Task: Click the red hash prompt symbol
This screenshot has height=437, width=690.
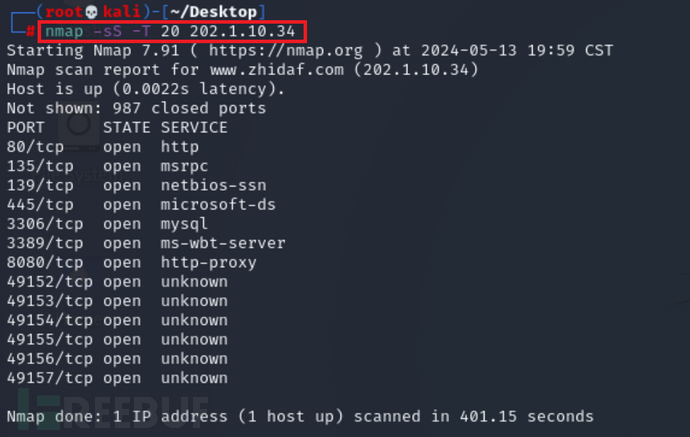Action: (x=30, y=31)
